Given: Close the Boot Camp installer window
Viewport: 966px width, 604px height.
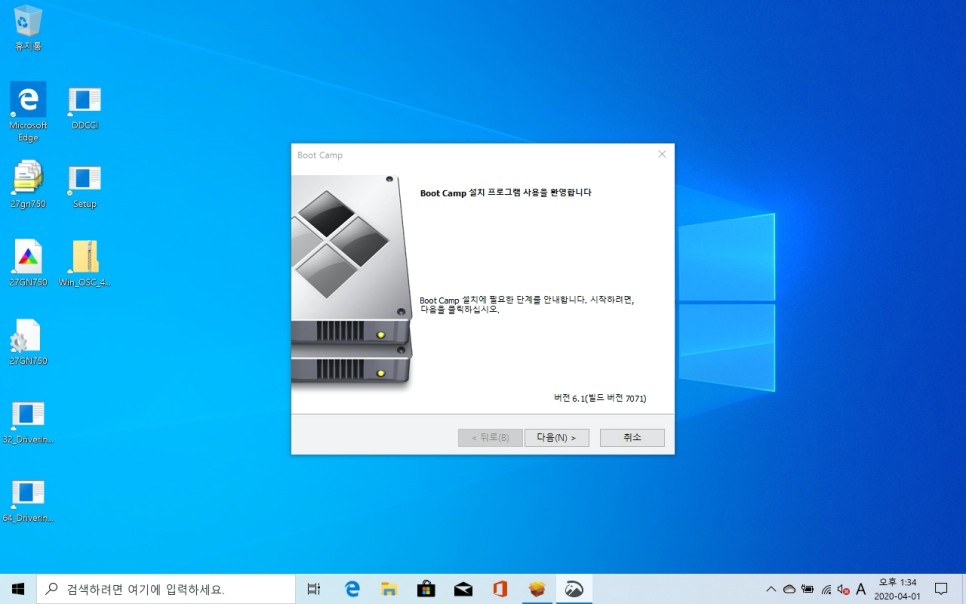Looking at the screenshot, I should (x=662, y=154).
